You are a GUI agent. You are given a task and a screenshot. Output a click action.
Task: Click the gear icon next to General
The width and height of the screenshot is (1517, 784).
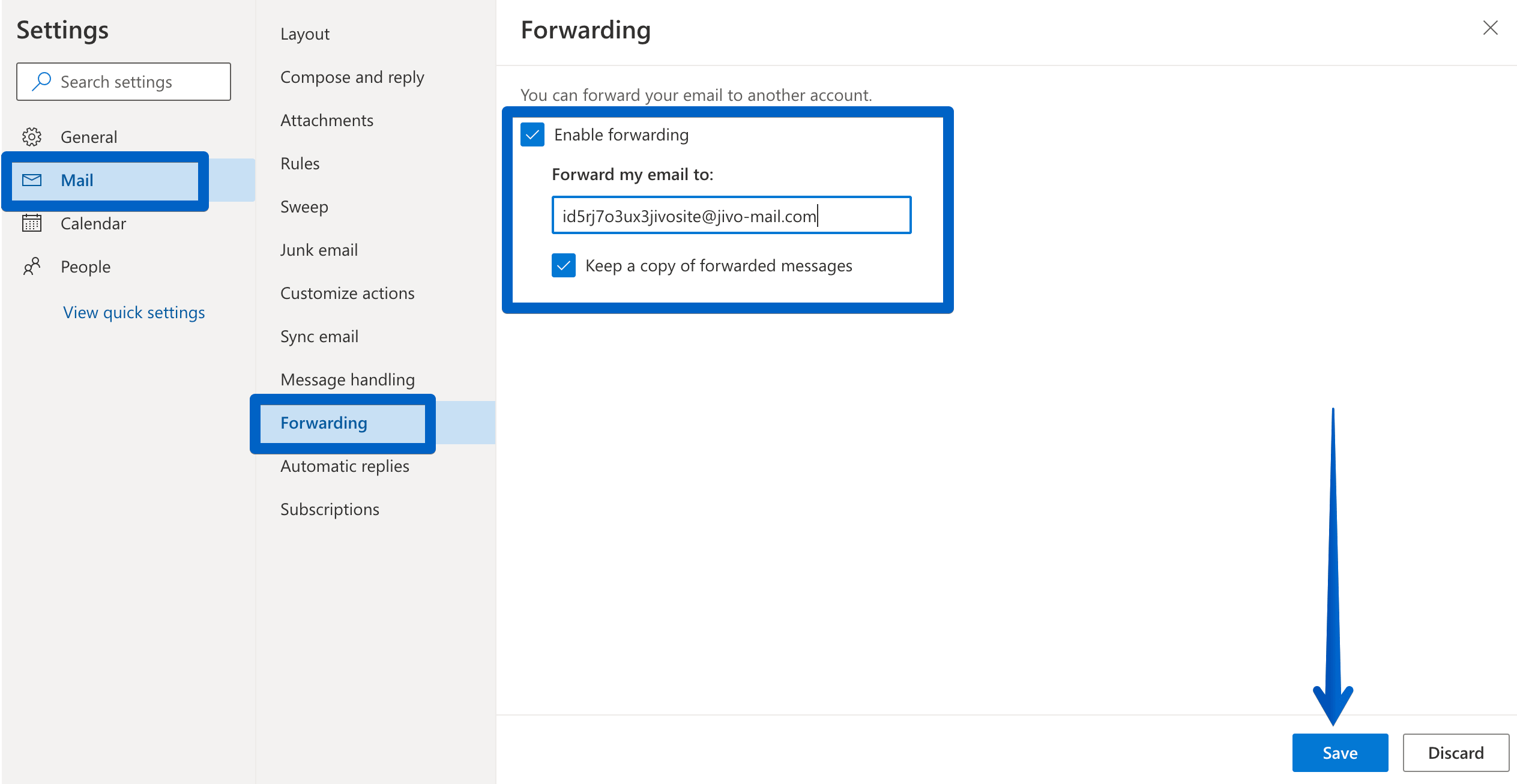click(x=33, y=136)
